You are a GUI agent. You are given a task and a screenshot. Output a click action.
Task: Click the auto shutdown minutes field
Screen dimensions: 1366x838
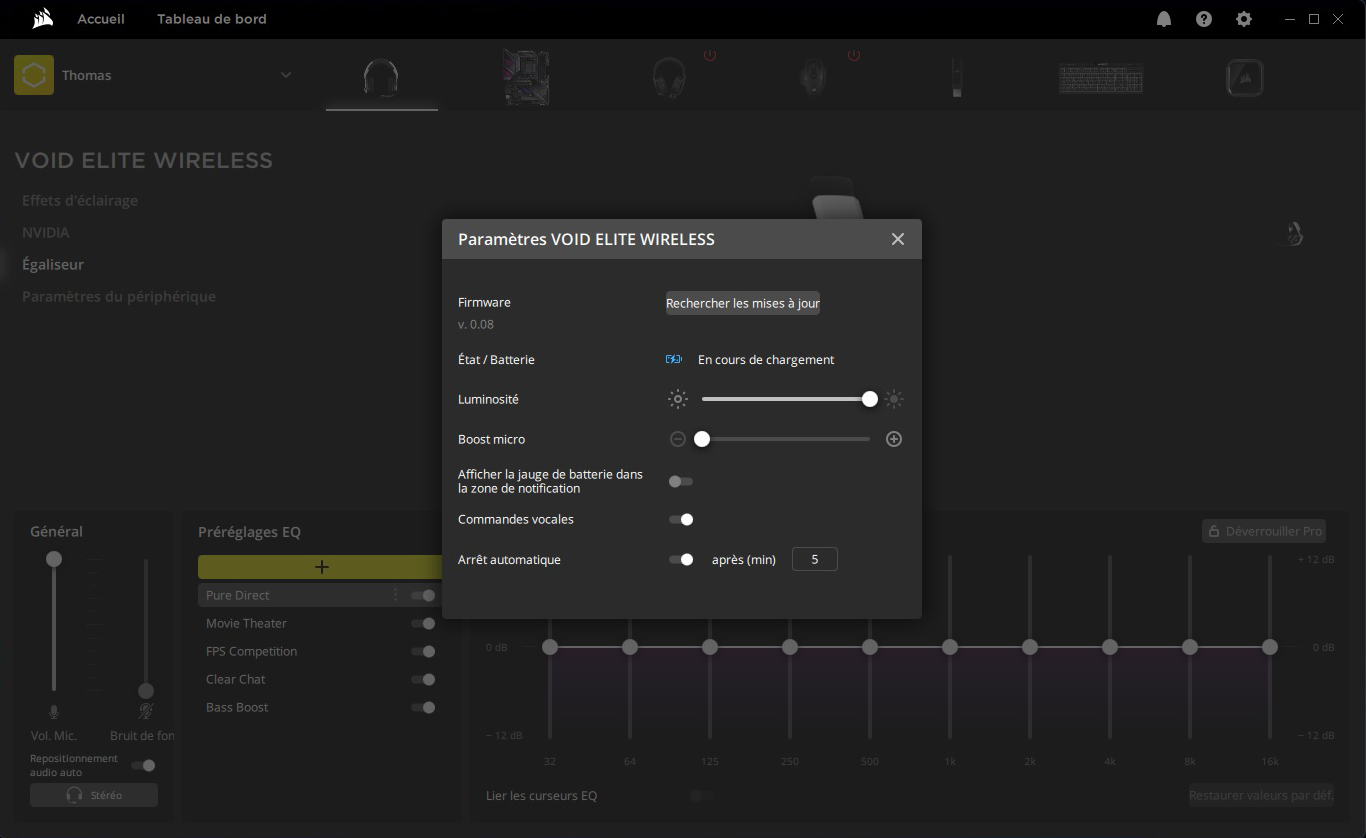(815, 559)
